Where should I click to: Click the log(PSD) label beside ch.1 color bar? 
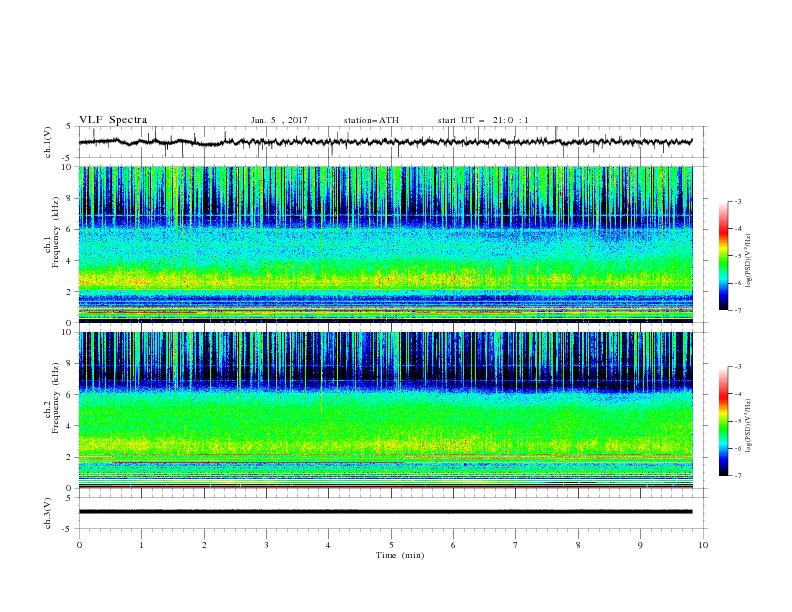[x=749, y=261]
